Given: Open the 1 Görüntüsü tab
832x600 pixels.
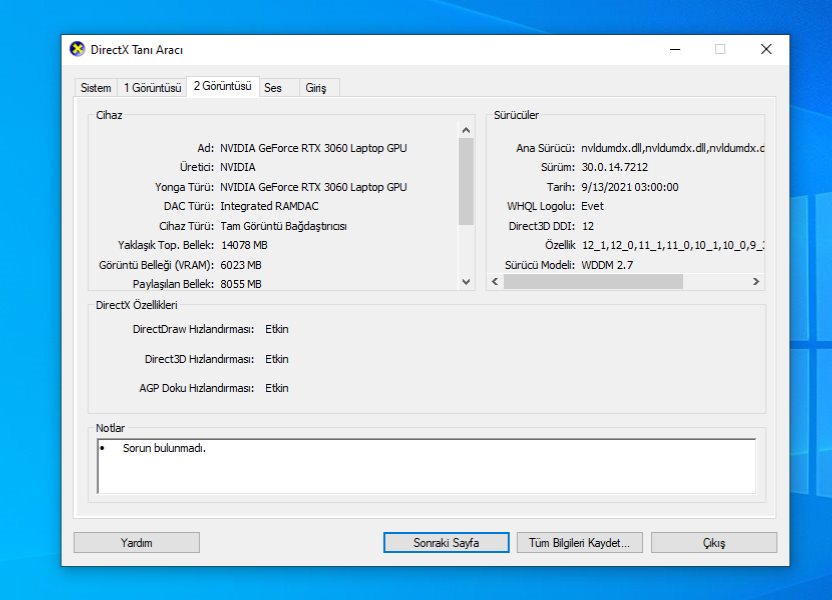Looking at the screenshot, I should coord(152,88).
